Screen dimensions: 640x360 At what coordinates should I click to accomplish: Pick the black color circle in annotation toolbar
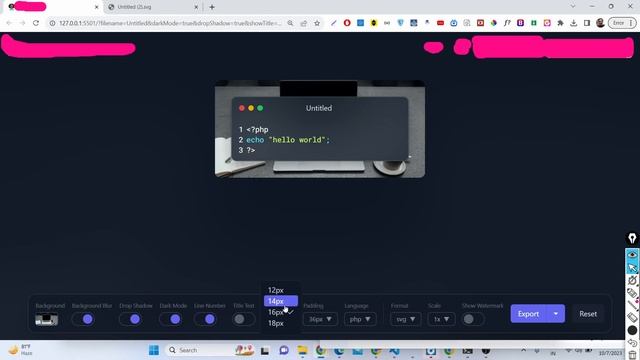632,330
